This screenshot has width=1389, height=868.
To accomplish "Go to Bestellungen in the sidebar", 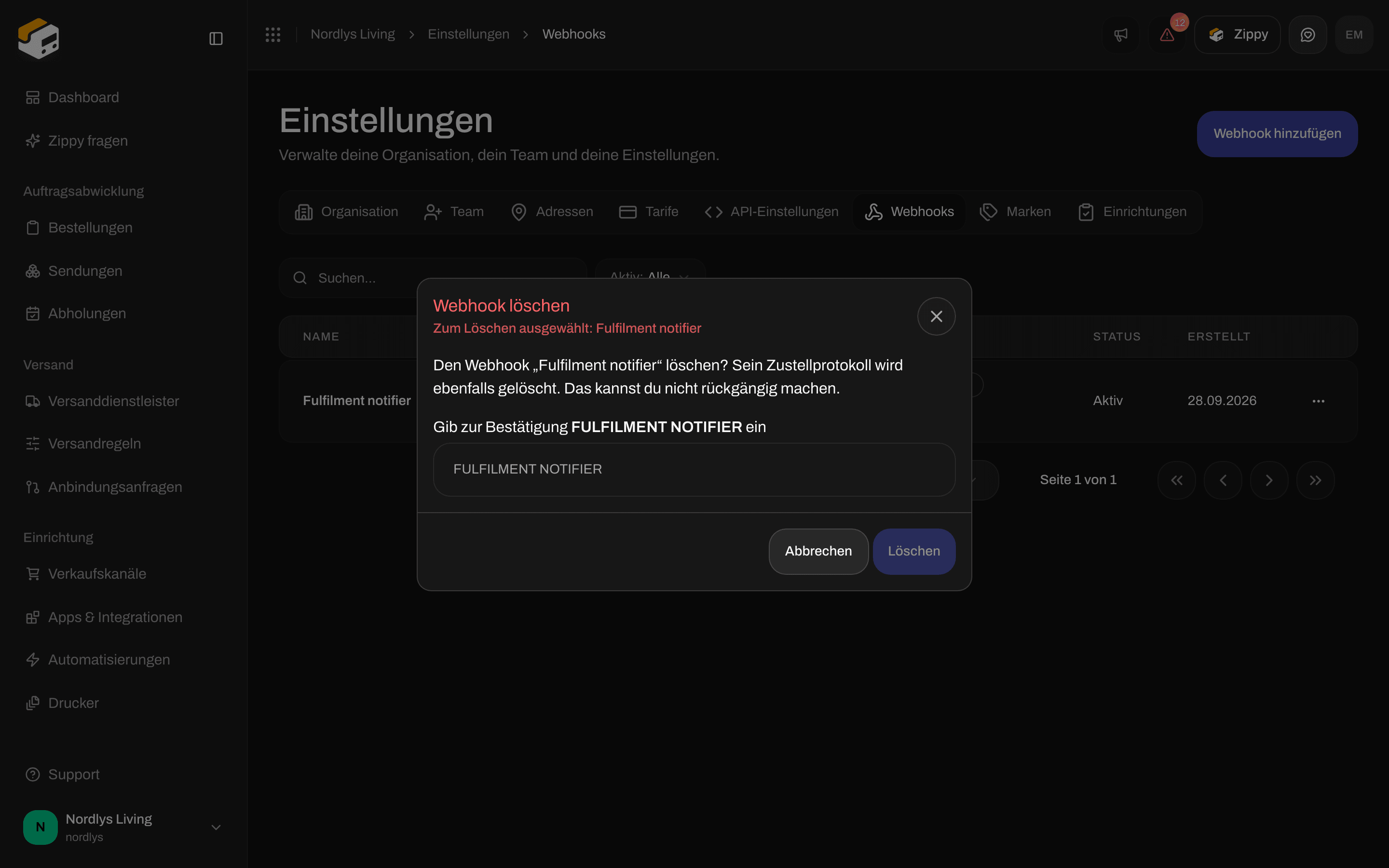I will [x=124, y=228].
